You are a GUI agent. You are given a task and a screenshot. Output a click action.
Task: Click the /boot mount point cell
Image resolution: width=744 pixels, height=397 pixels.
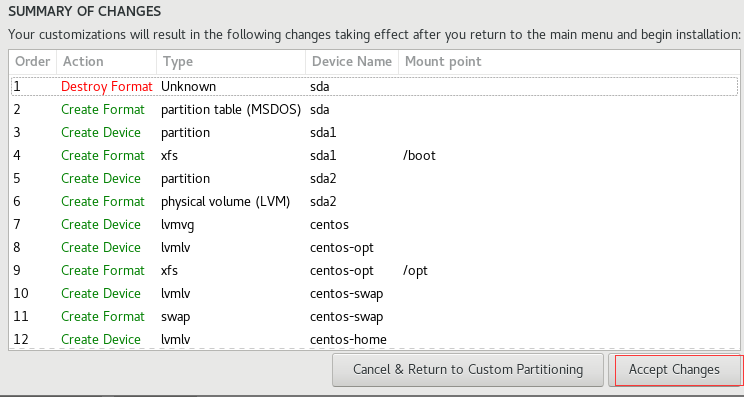coord(419,156)
